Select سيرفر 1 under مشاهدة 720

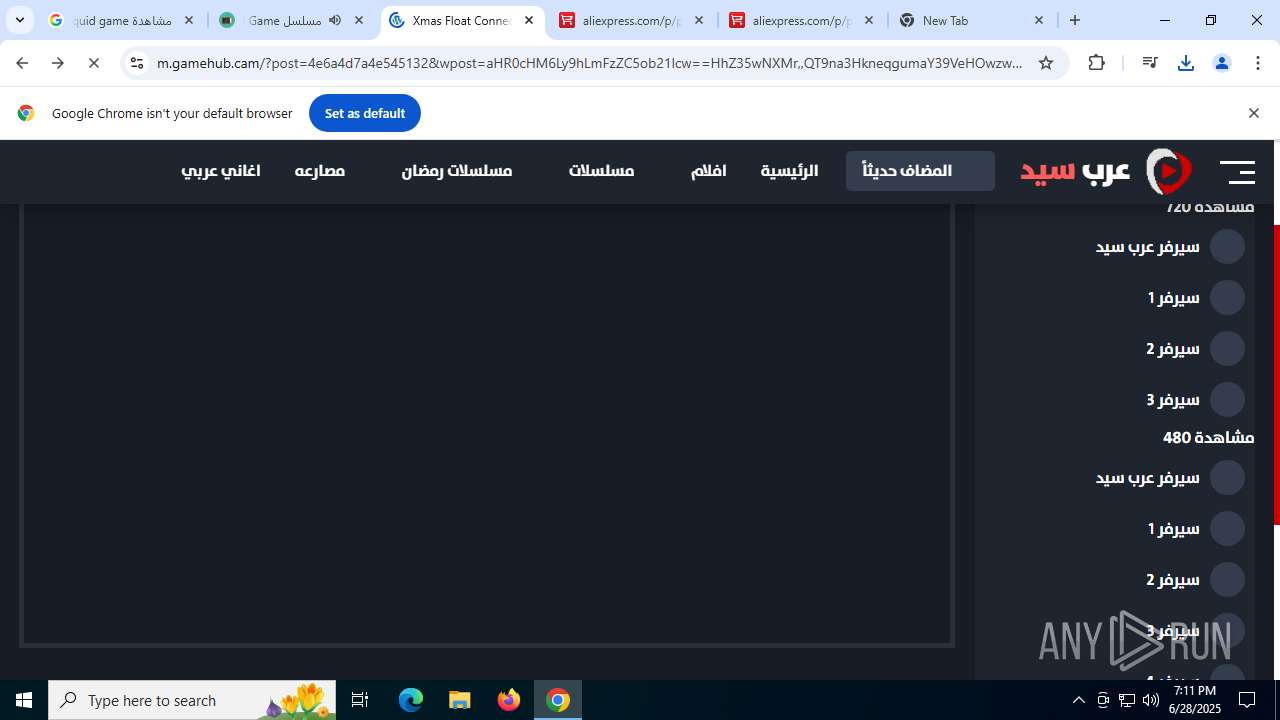1196,297
